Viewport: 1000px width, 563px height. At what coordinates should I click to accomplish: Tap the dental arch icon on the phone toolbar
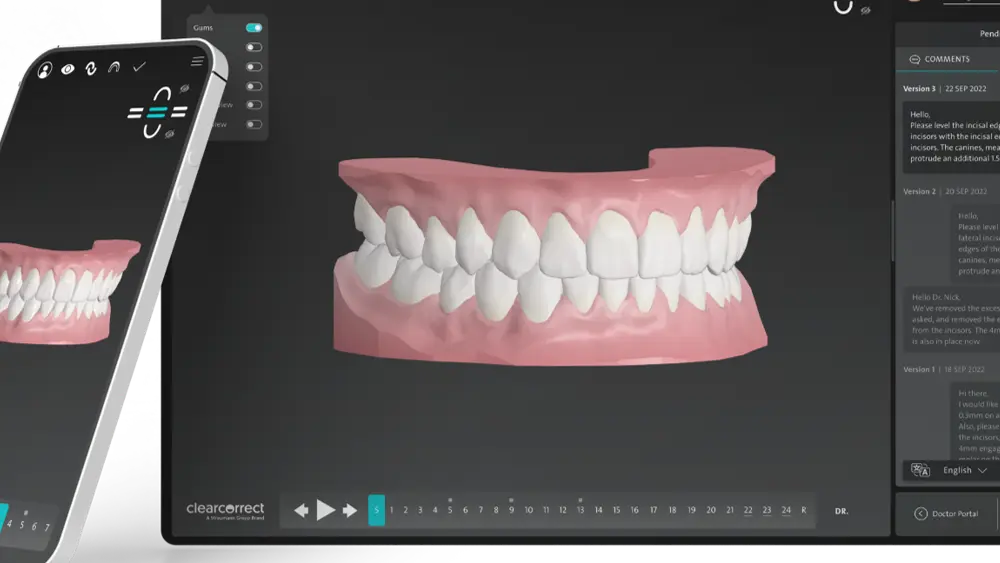[x=114, y=67]
